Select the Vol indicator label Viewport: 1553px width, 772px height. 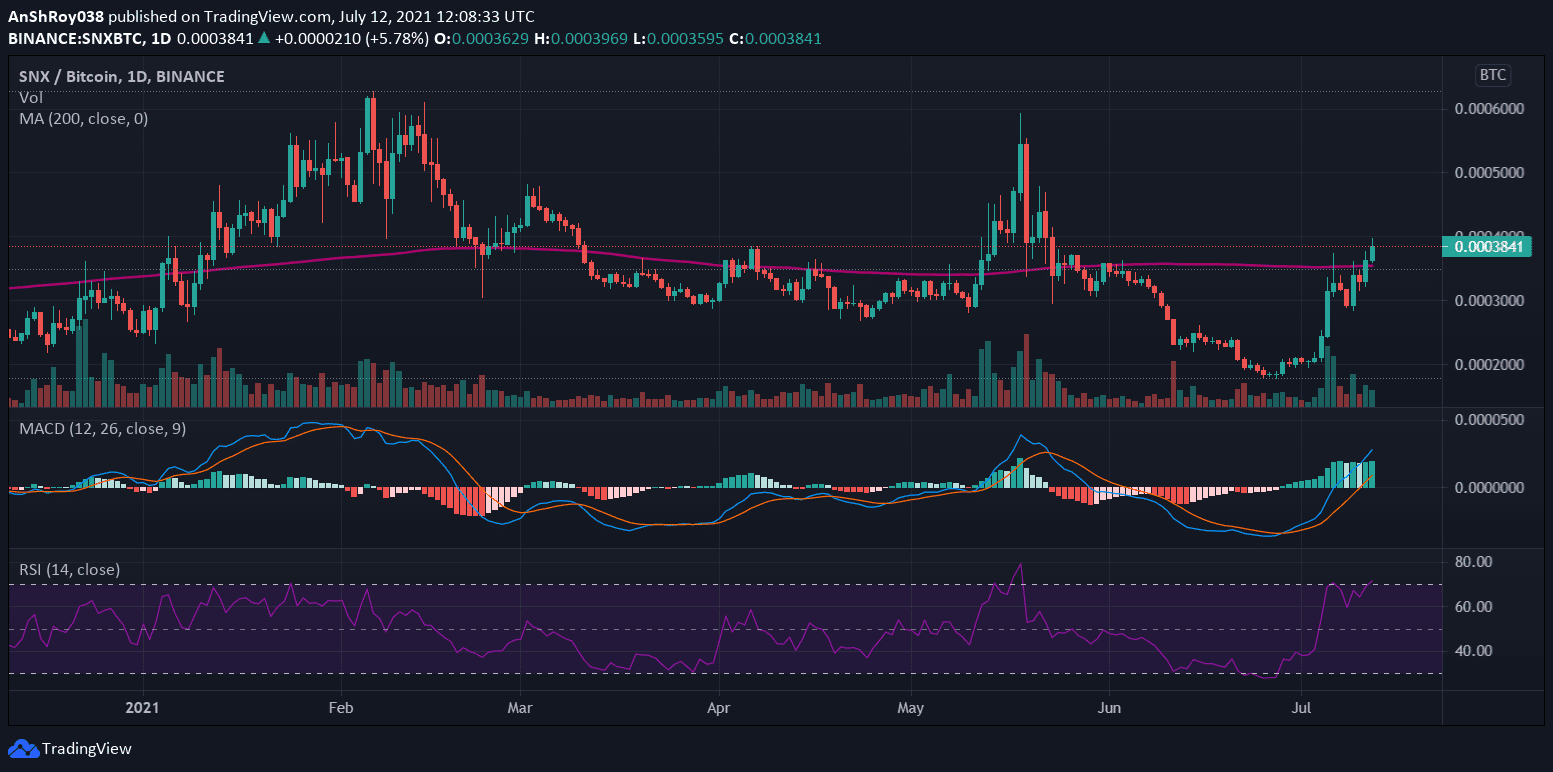pyautogui.click(x=30, y=98)
